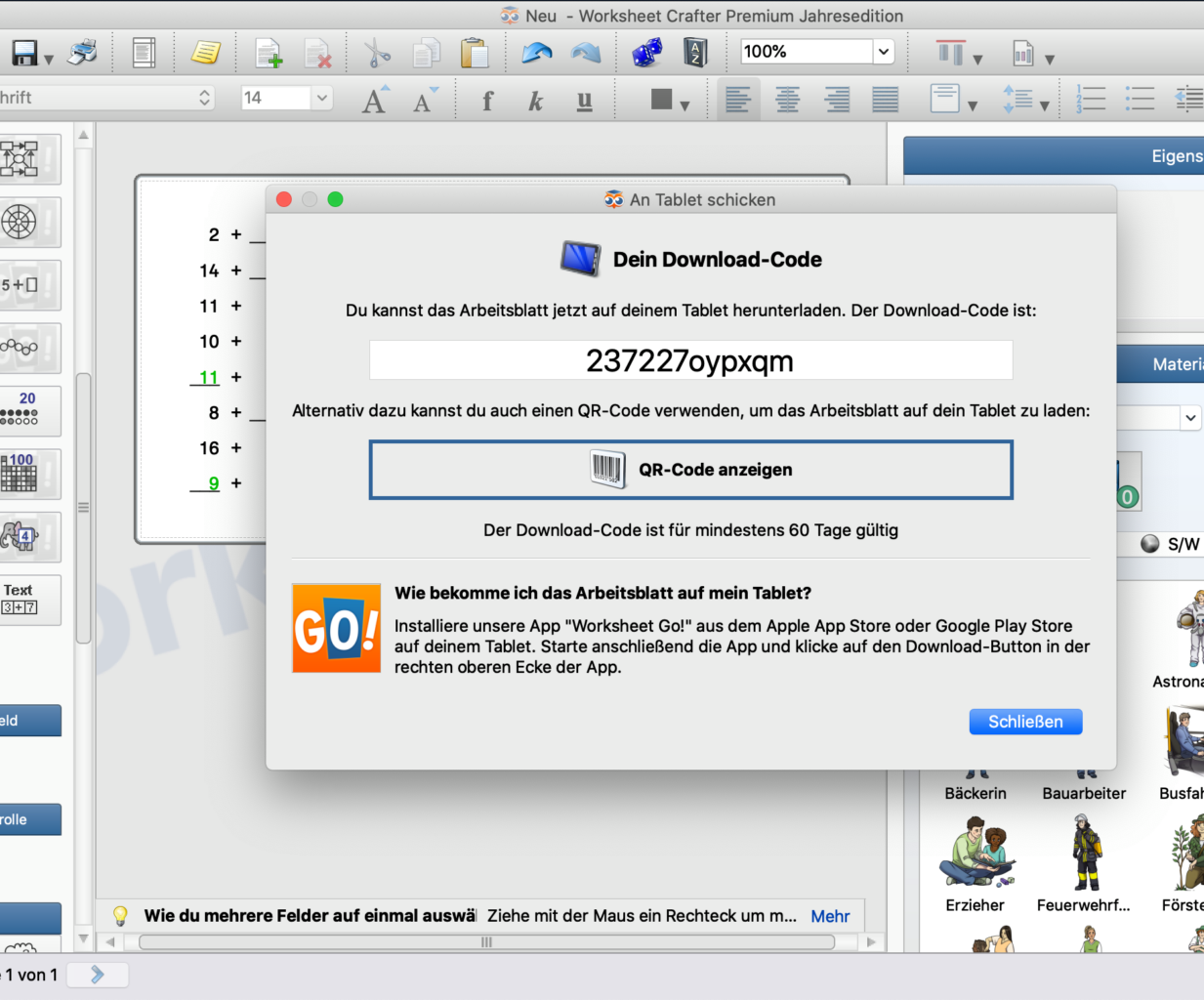Click the Schließen button
The image size is (1204, 1000).
tap(1025, 722)
